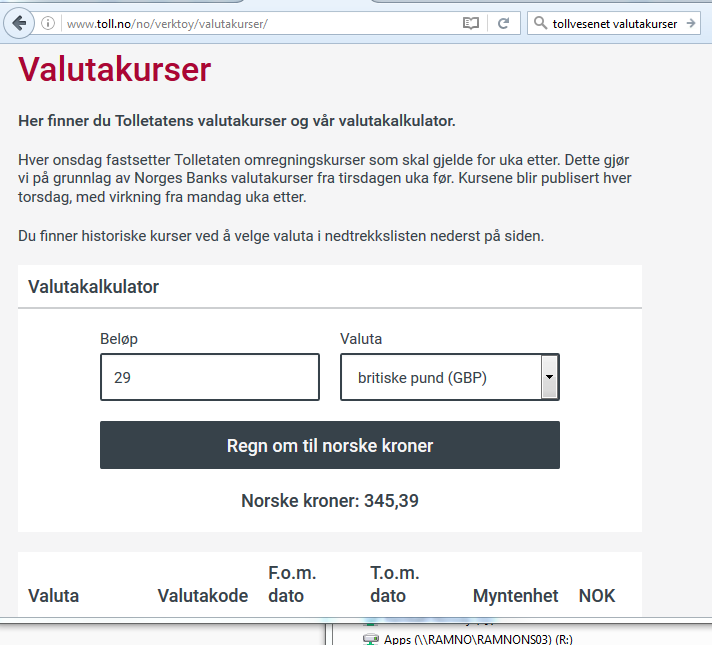Go back with the browser back arrow
The width and height of the screenshot is (712, 645).
(19, 23)
